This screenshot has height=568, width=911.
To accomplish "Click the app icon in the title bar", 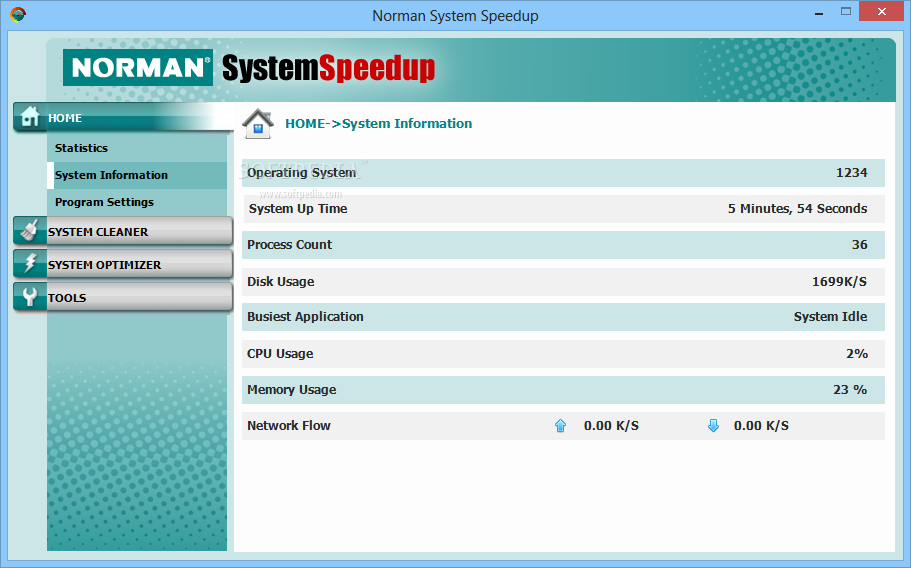I will pos(18,15).
